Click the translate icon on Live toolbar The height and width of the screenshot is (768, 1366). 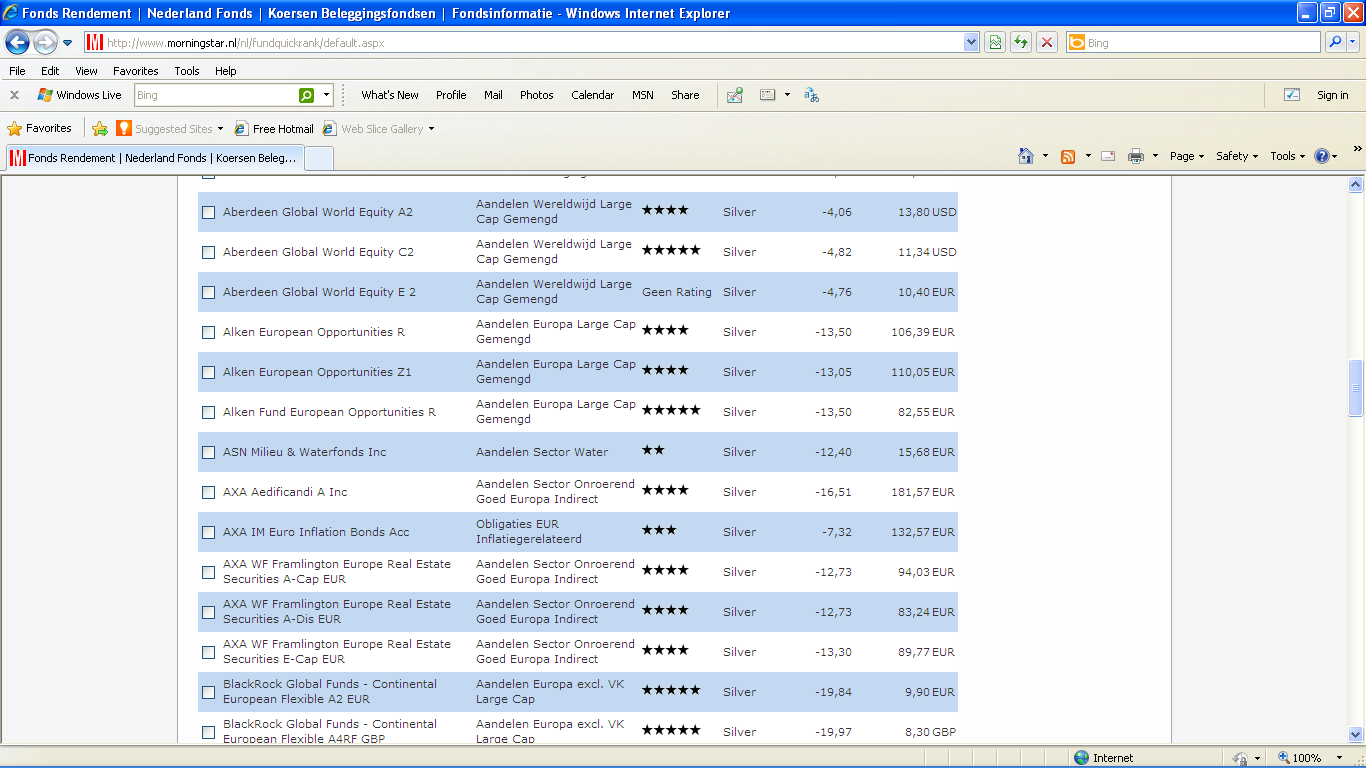(x=812, y=95)
